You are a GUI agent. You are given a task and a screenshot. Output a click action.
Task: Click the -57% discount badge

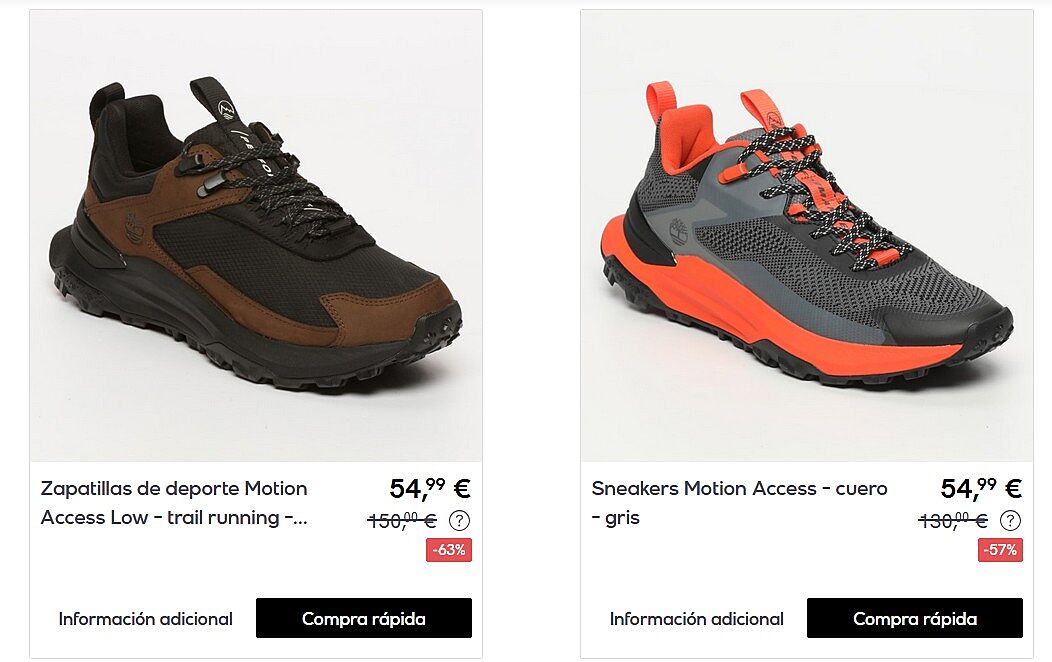coord(1000,550)
